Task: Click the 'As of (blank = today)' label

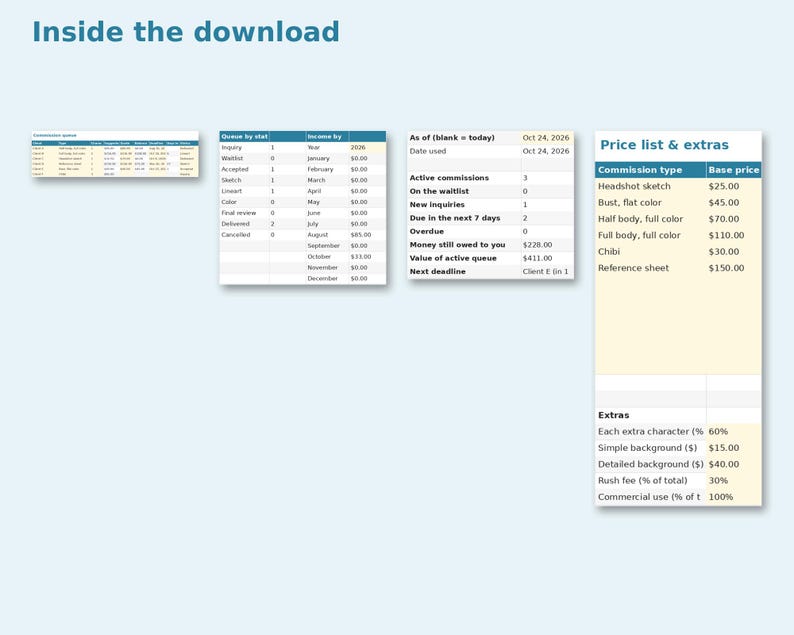Action: point(452,138)
